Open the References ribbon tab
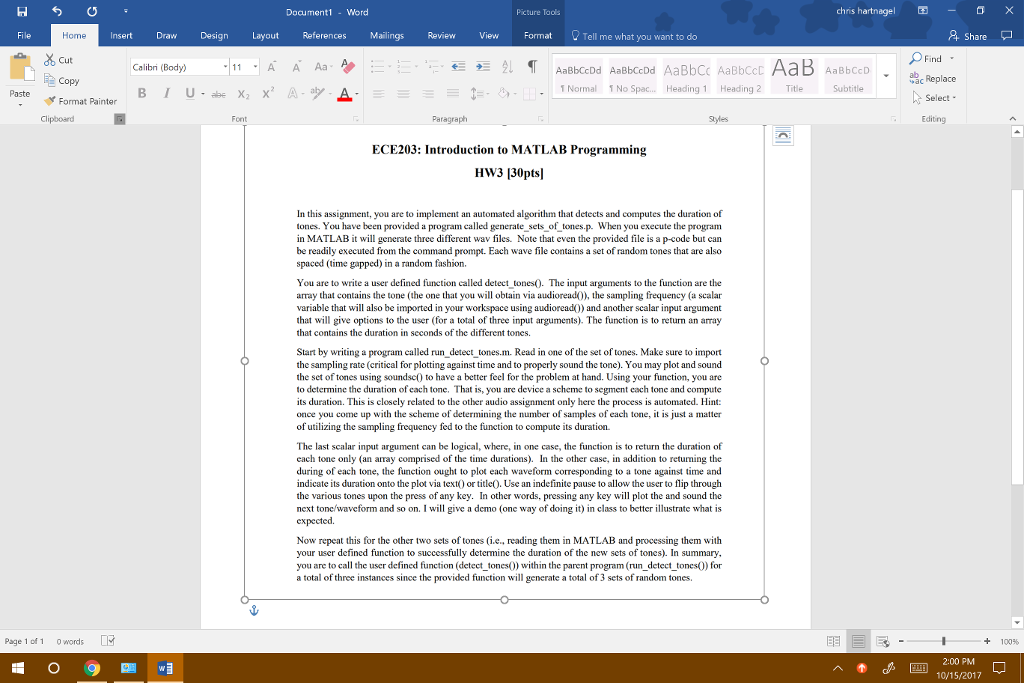The height and width of the screenshot is (683, 1024). (x=324, y=34)
